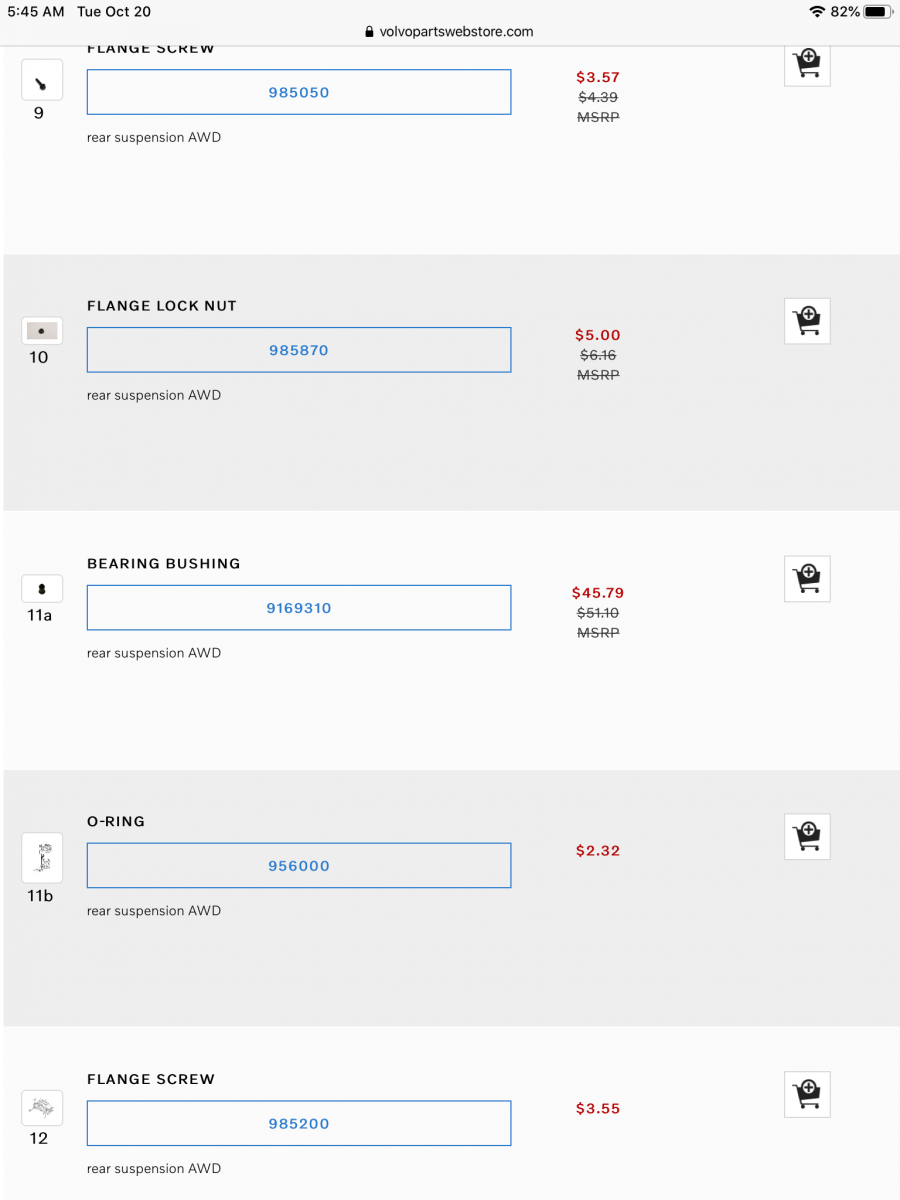Select part number 985200

click(x=299, y=1123)
